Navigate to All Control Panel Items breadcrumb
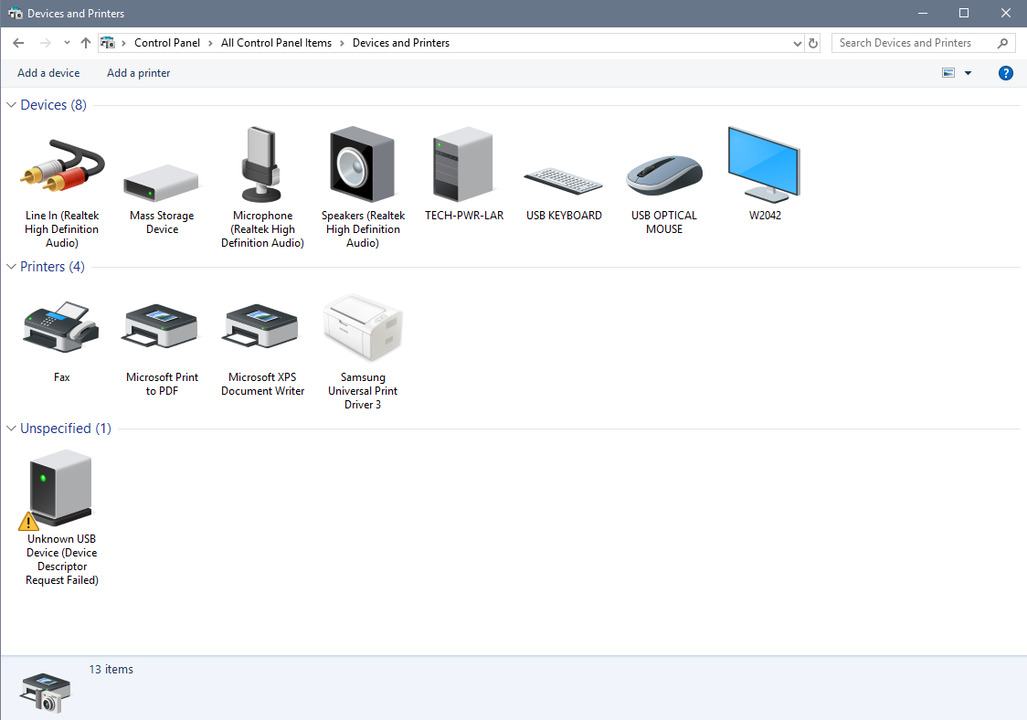The width and height of the screenshot is (1027, 720). click(276, 43)
